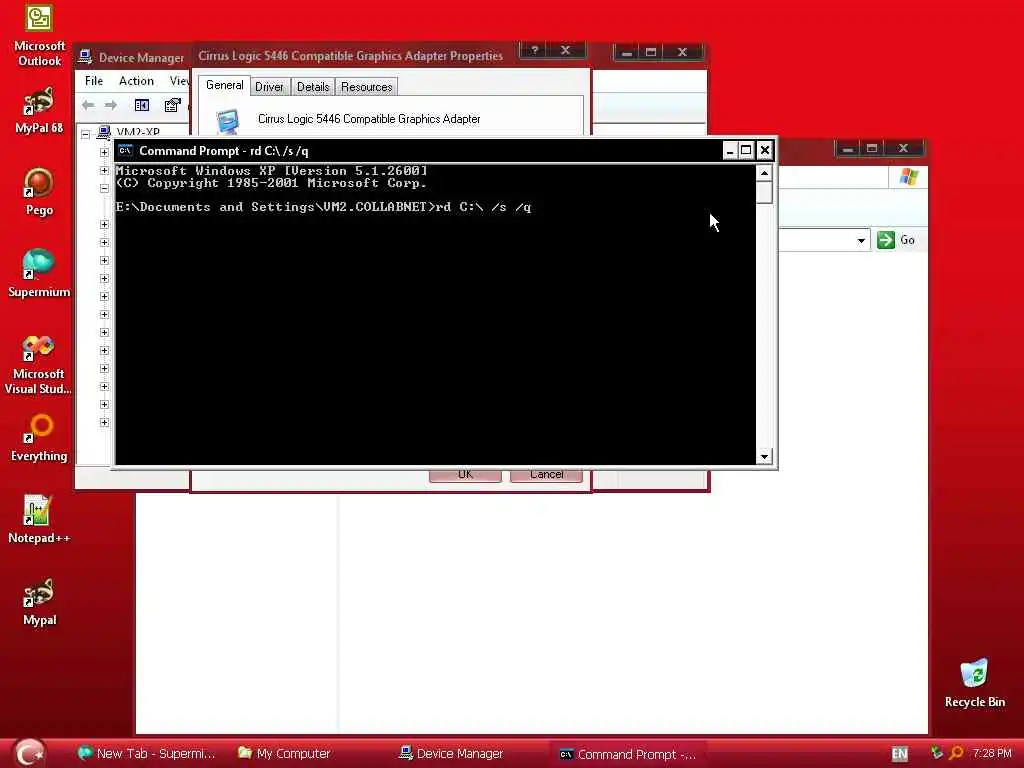Collapse the VM2-XP root tree node

coord(86,135)
